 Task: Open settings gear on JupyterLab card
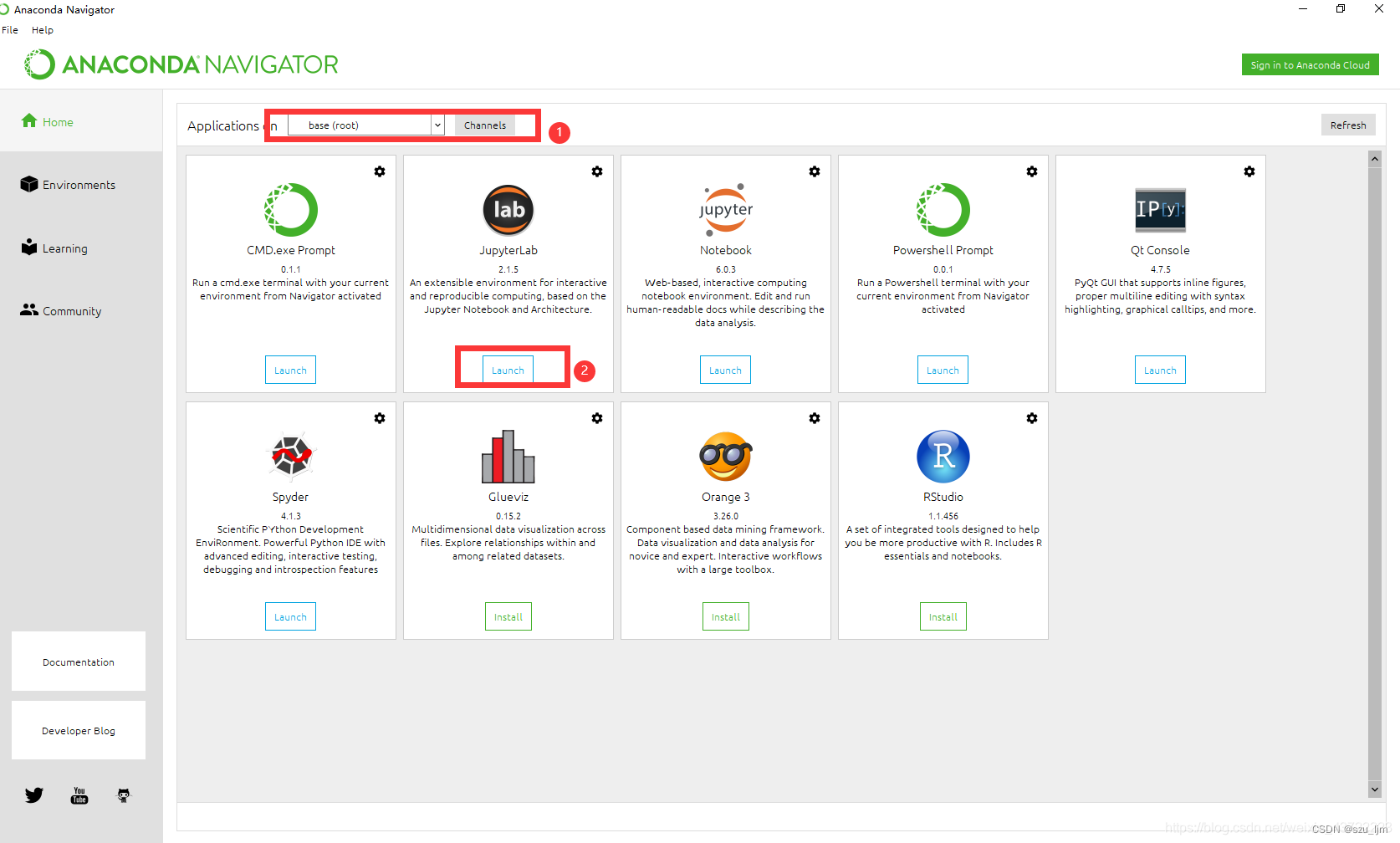tap(597, 171)
